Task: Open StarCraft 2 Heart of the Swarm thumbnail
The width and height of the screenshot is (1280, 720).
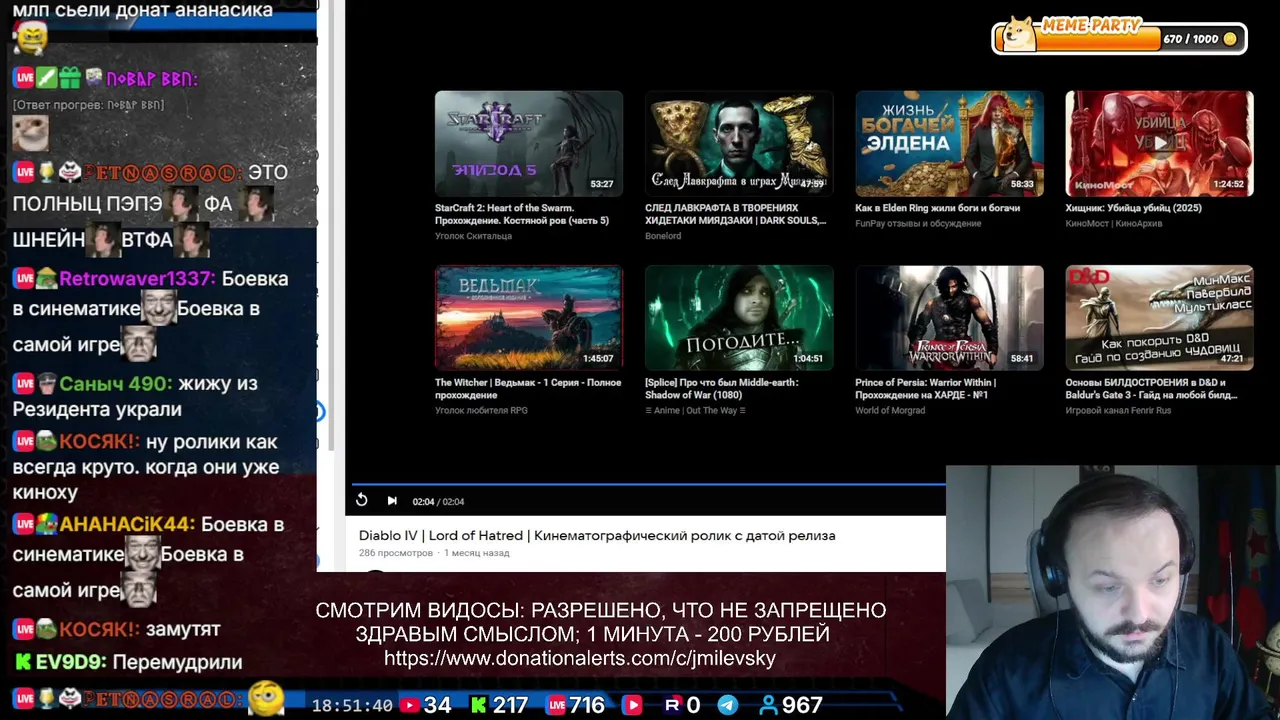Action: 529,143
